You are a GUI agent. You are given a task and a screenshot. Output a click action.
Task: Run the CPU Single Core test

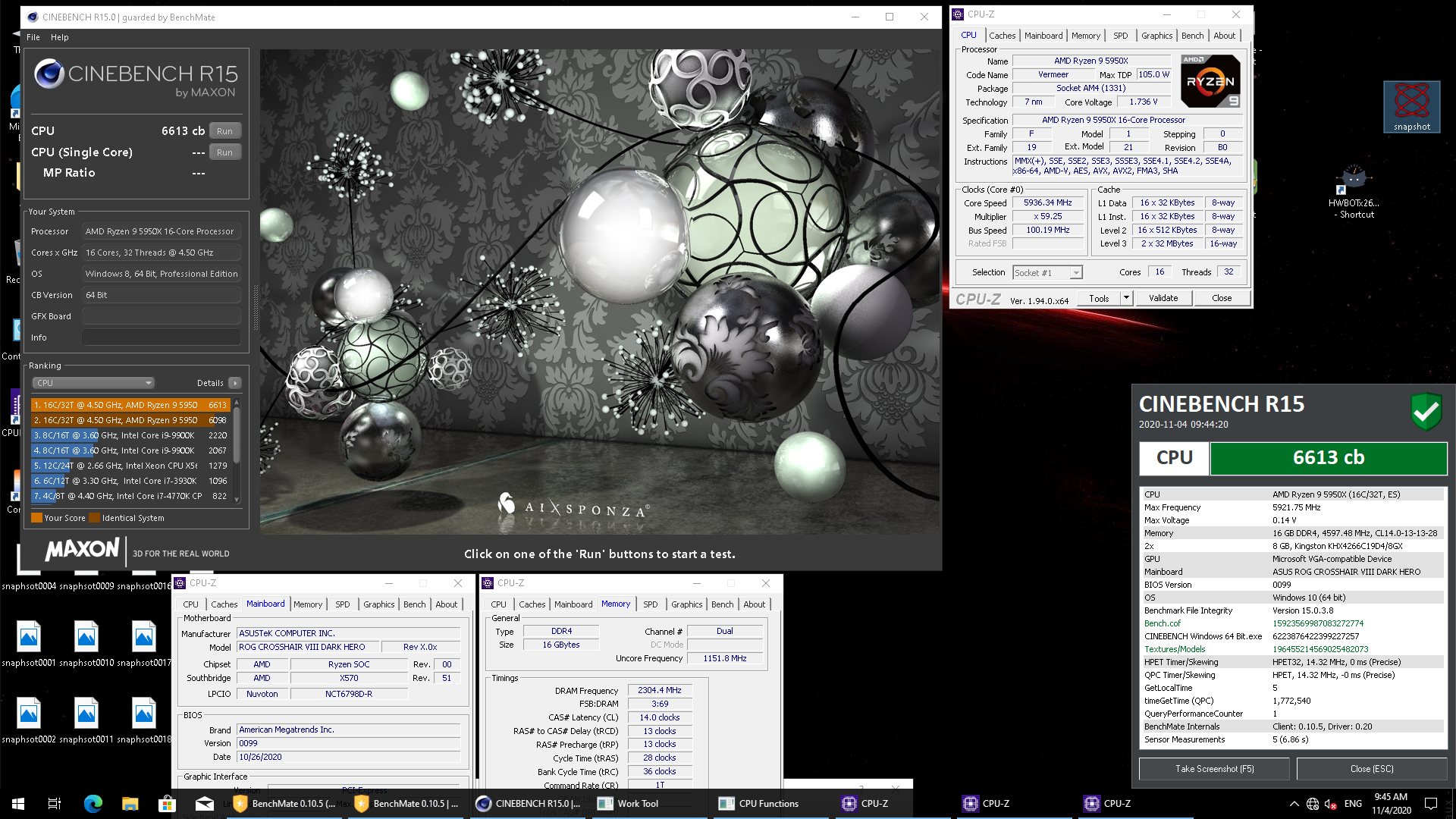click(224, 152)
